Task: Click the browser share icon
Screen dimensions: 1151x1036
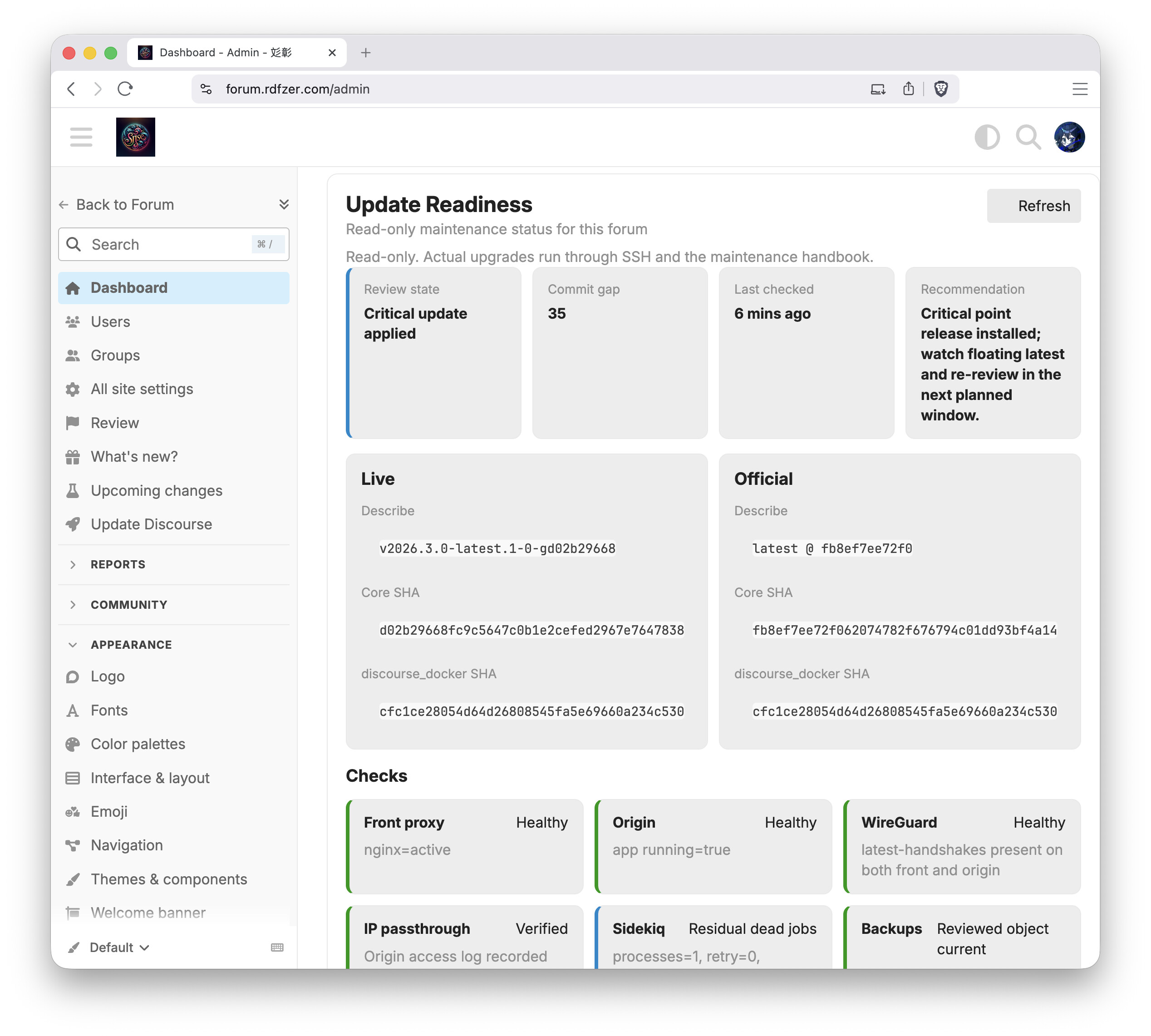Action: (908, 89)
